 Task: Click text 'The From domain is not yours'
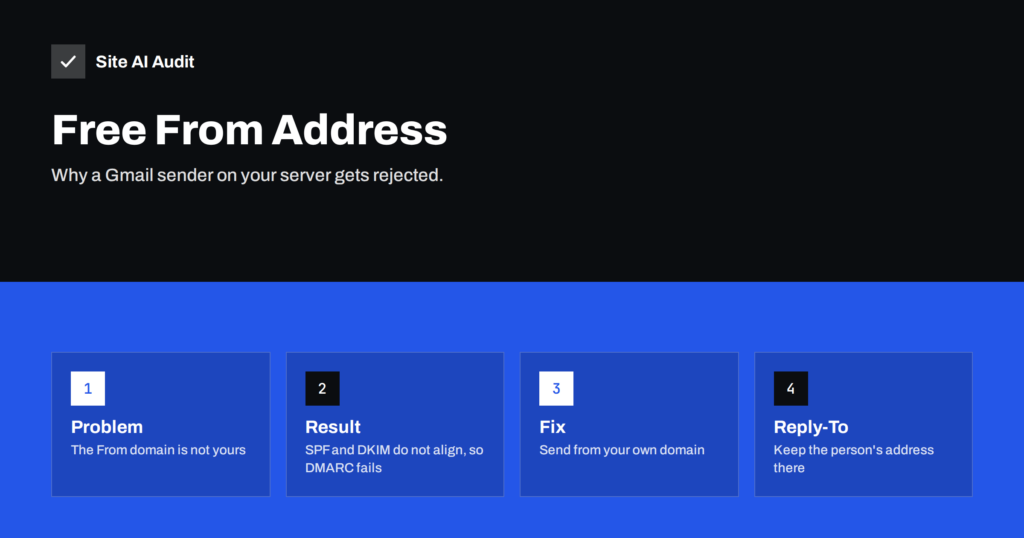tap(158, 450)
